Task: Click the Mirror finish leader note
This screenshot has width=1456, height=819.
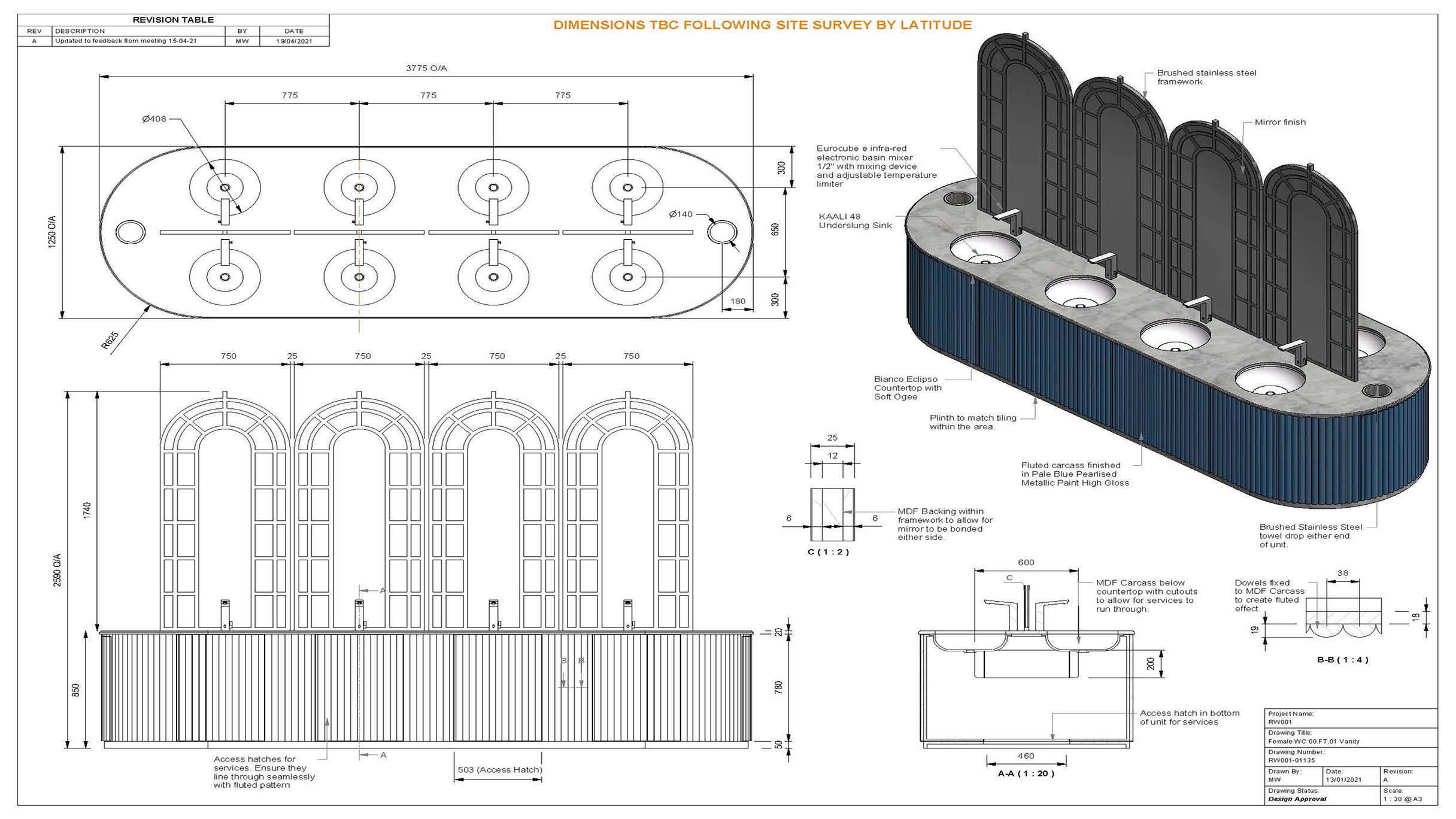Action: (x=1281, y=122)
